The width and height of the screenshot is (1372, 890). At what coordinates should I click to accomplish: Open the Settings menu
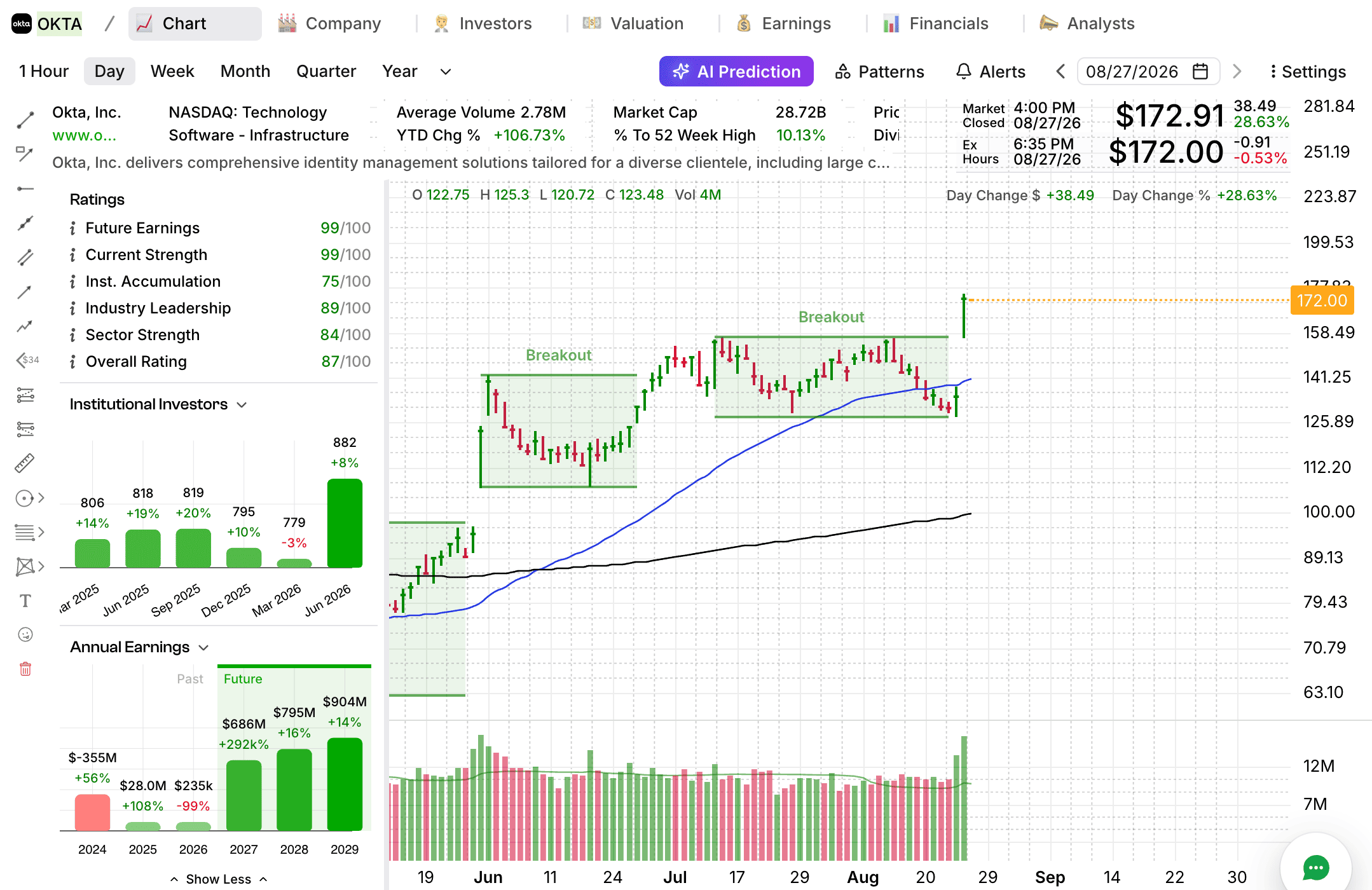tap(1308, 71)
